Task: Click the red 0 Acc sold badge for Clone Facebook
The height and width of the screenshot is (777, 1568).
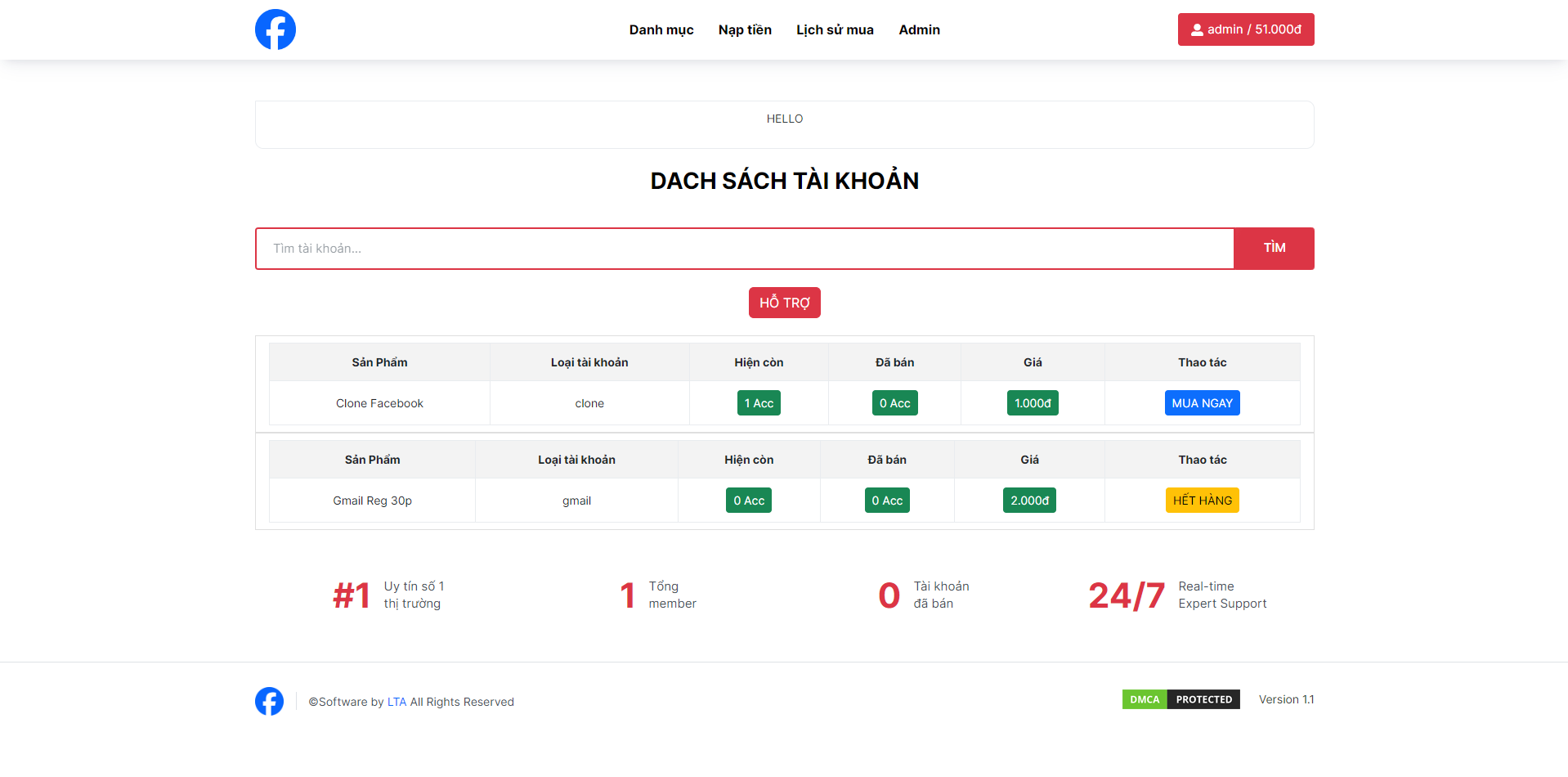Action: click(x=894, y=402)
